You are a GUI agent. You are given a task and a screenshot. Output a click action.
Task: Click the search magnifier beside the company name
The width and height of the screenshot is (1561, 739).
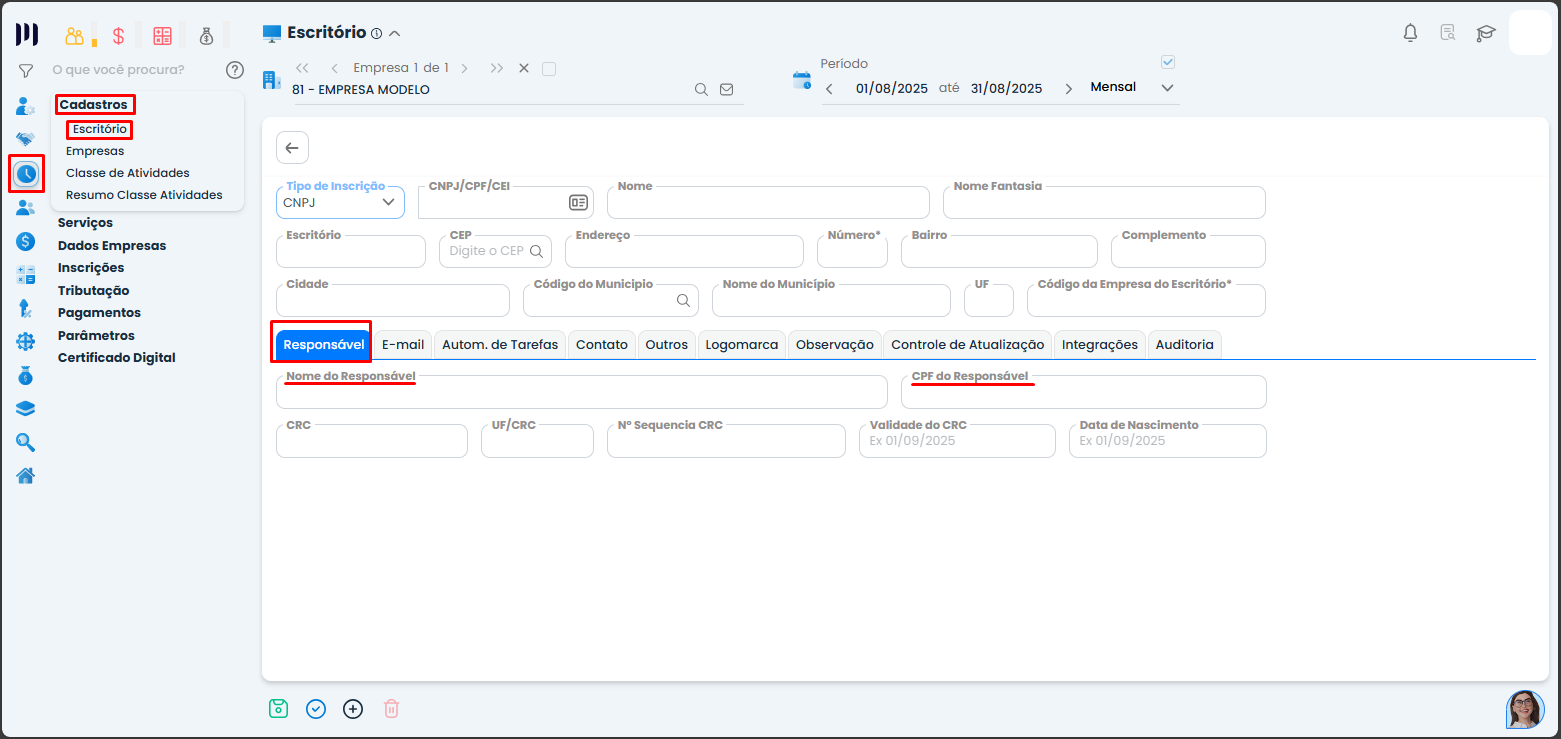click(x=701, y=89)
